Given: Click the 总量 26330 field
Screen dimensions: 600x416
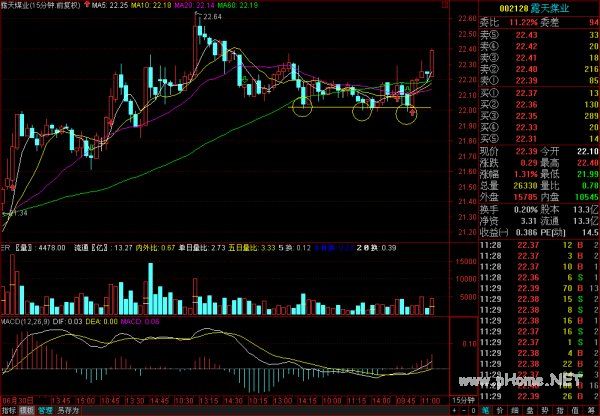Looking at the screenshot, I should coord(509,186).
